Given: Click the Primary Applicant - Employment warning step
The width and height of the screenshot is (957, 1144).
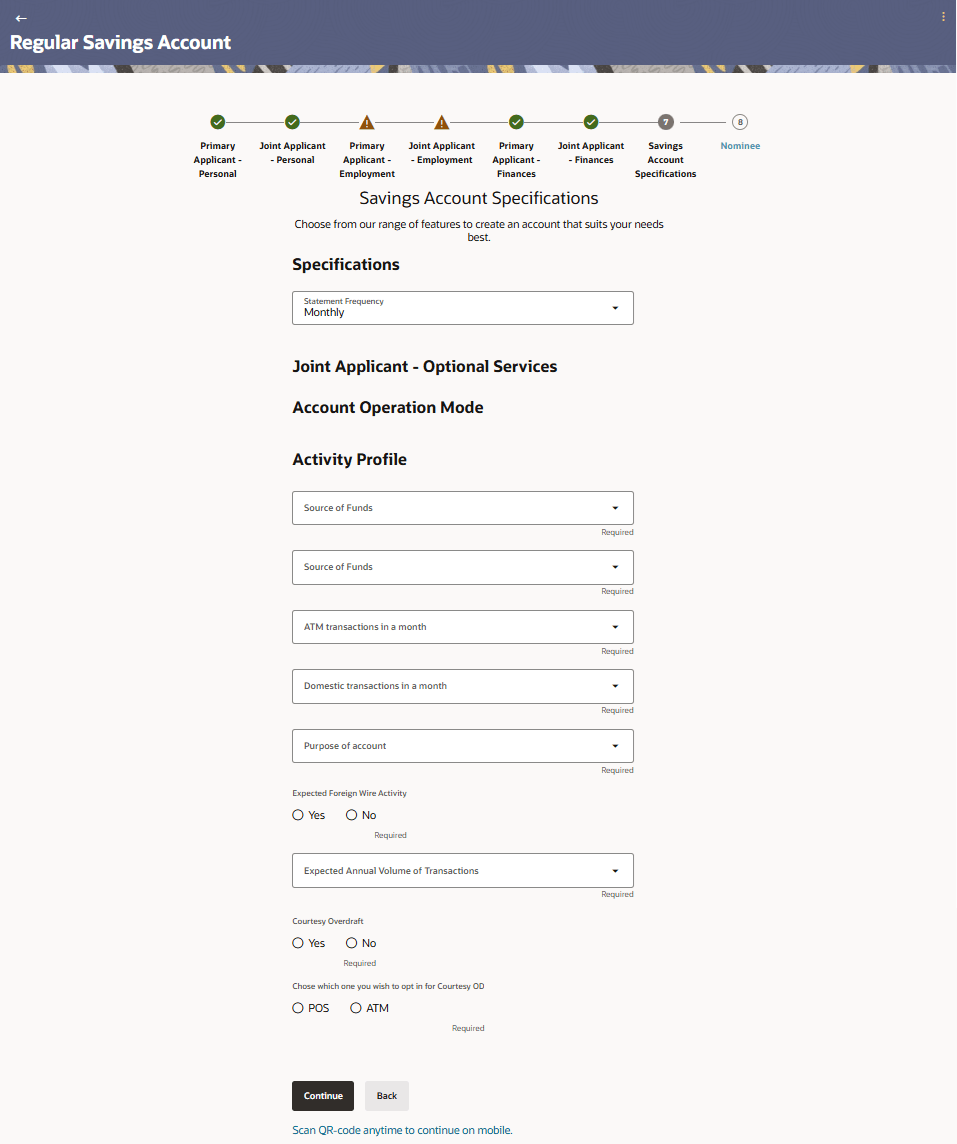Looking at the screenshot, I should 367,122.
